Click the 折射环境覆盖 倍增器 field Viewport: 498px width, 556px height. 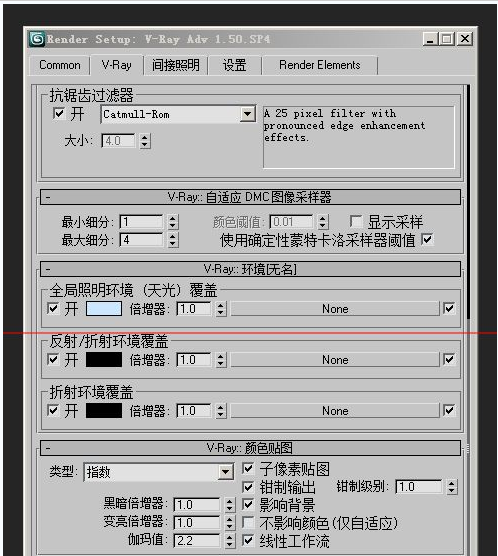coord(194,411)
